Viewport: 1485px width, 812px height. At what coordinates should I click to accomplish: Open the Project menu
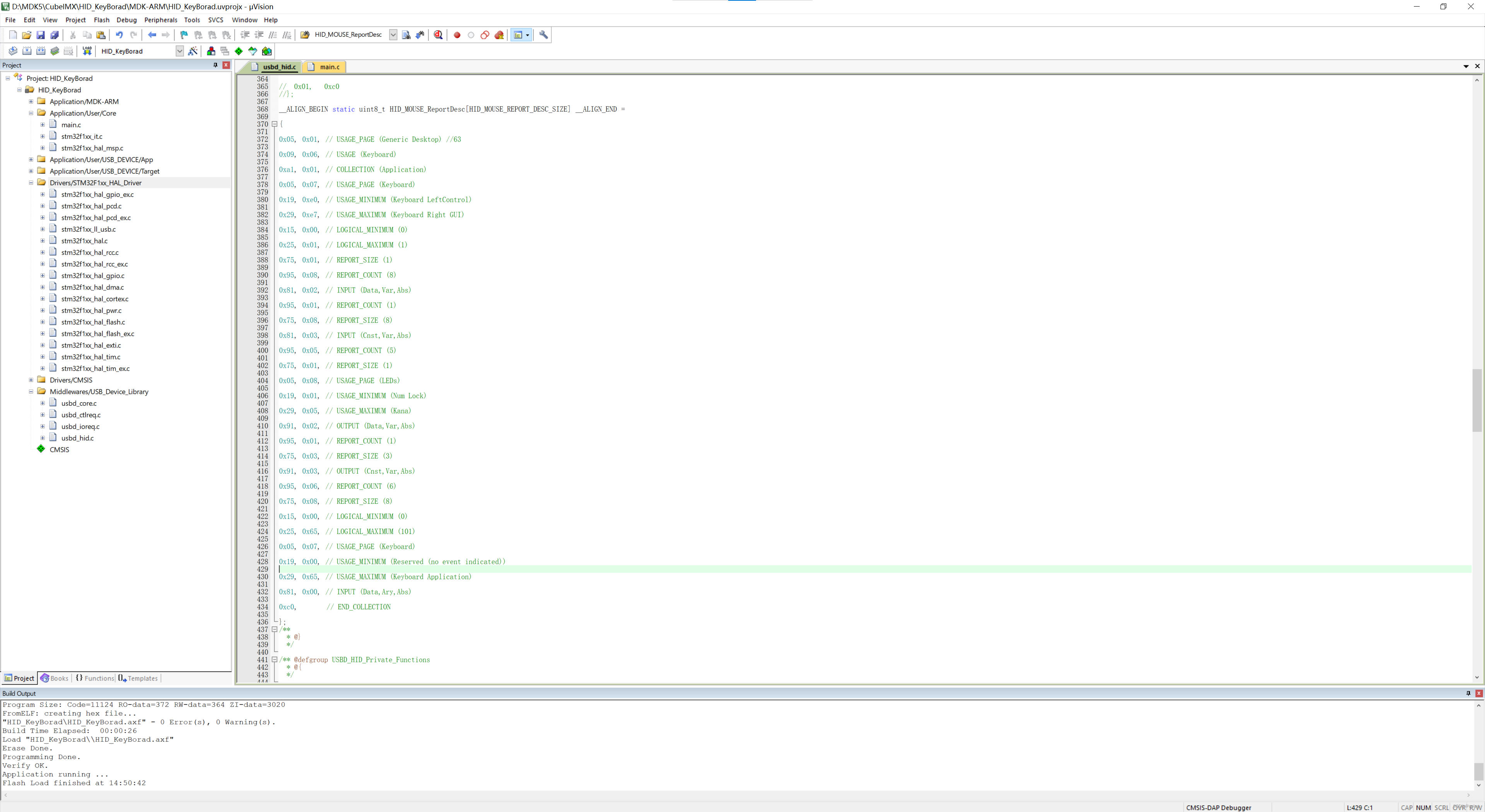tap(75, 20)
